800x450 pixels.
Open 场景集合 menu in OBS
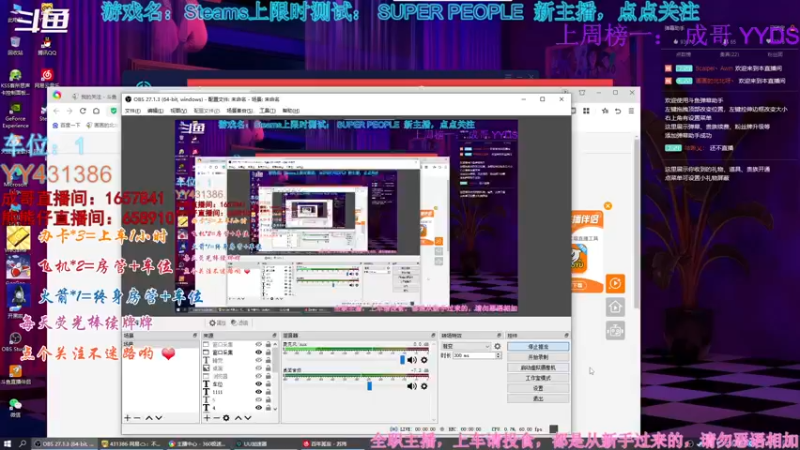pos(239,111)
